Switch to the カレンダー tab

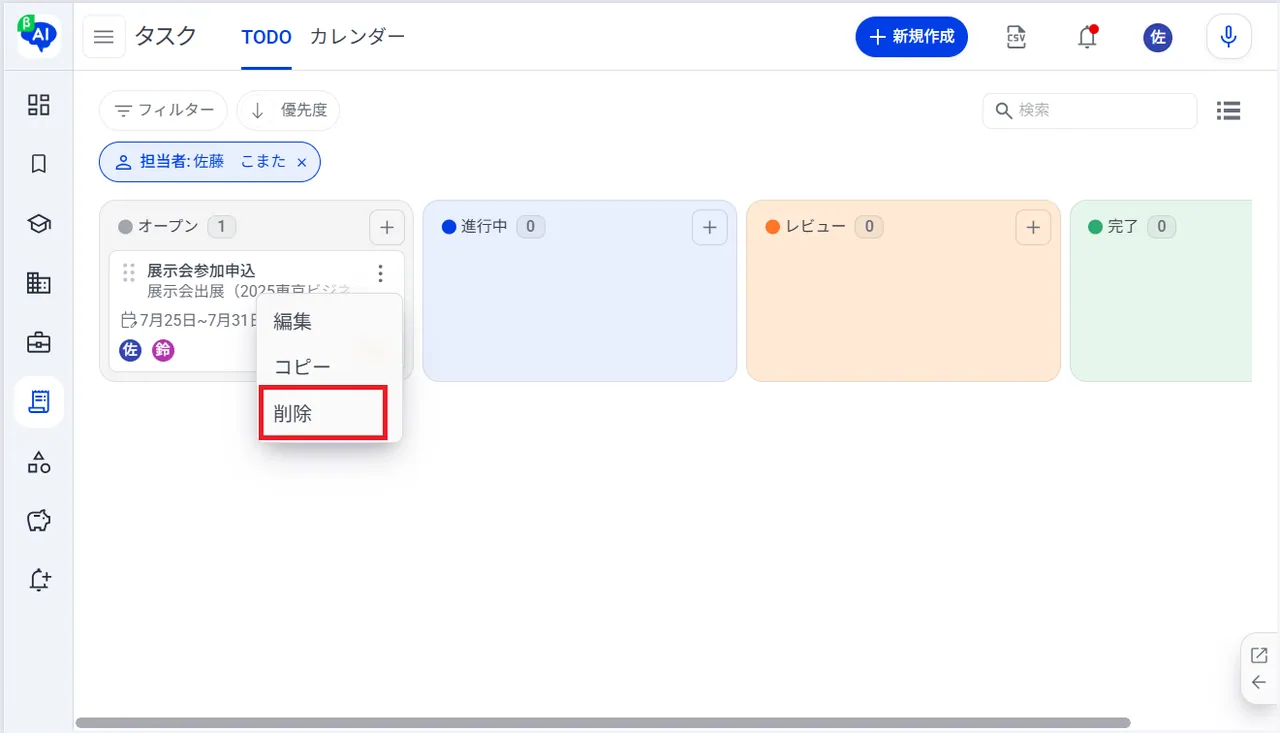[357, 37]
